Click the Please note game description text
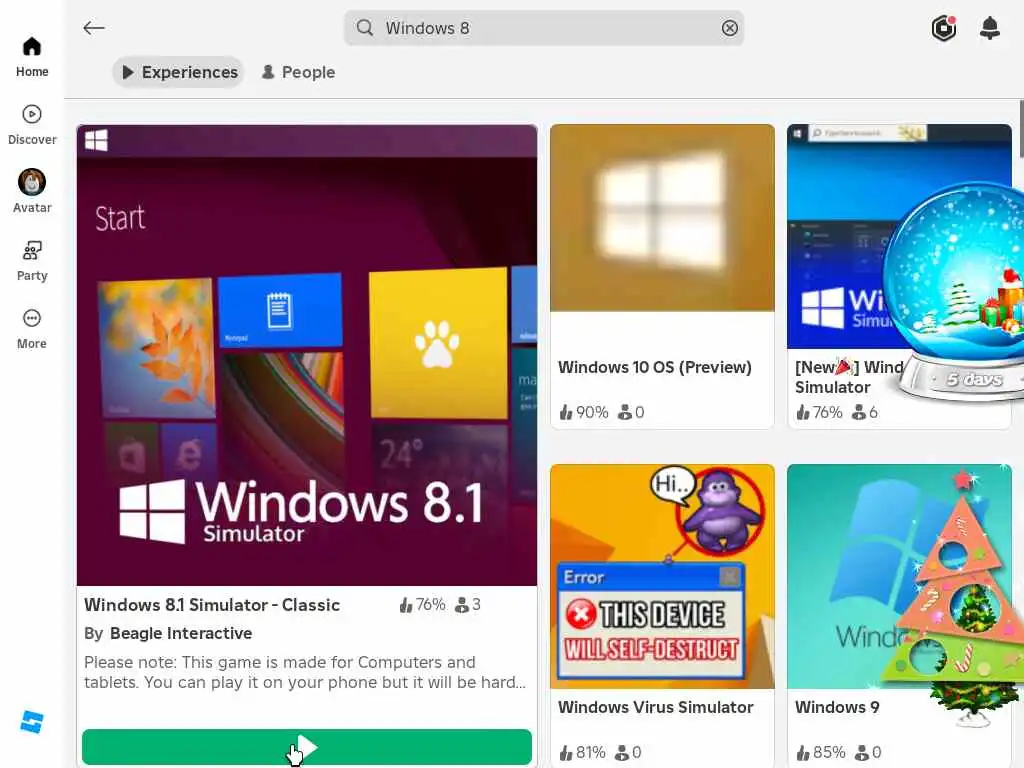The width and height of the screenshot is (1024, 768). (x=305, y=672)
